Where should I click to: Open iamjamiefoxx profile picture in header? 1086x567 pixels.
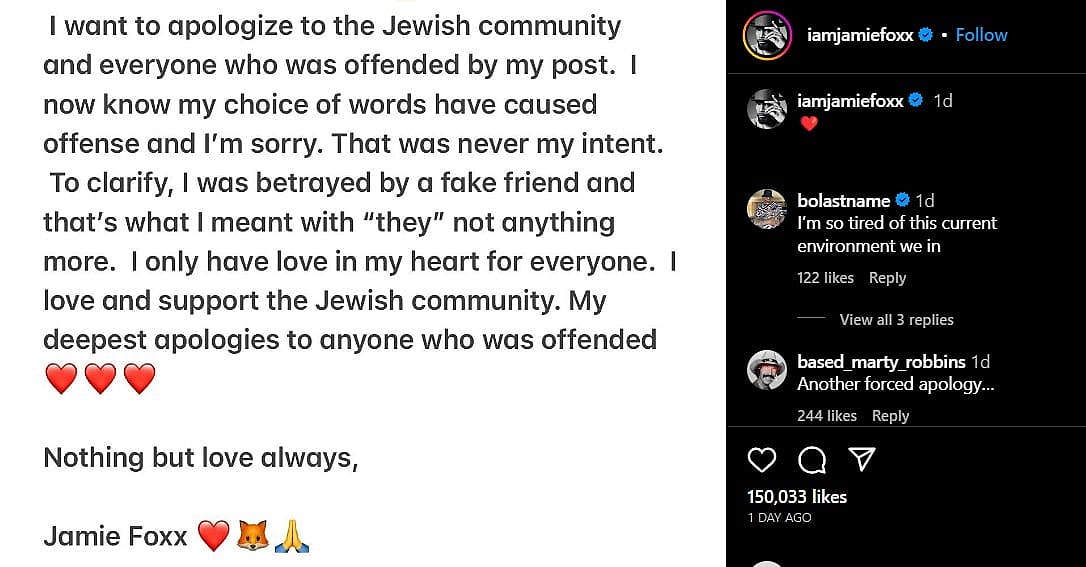767,36
